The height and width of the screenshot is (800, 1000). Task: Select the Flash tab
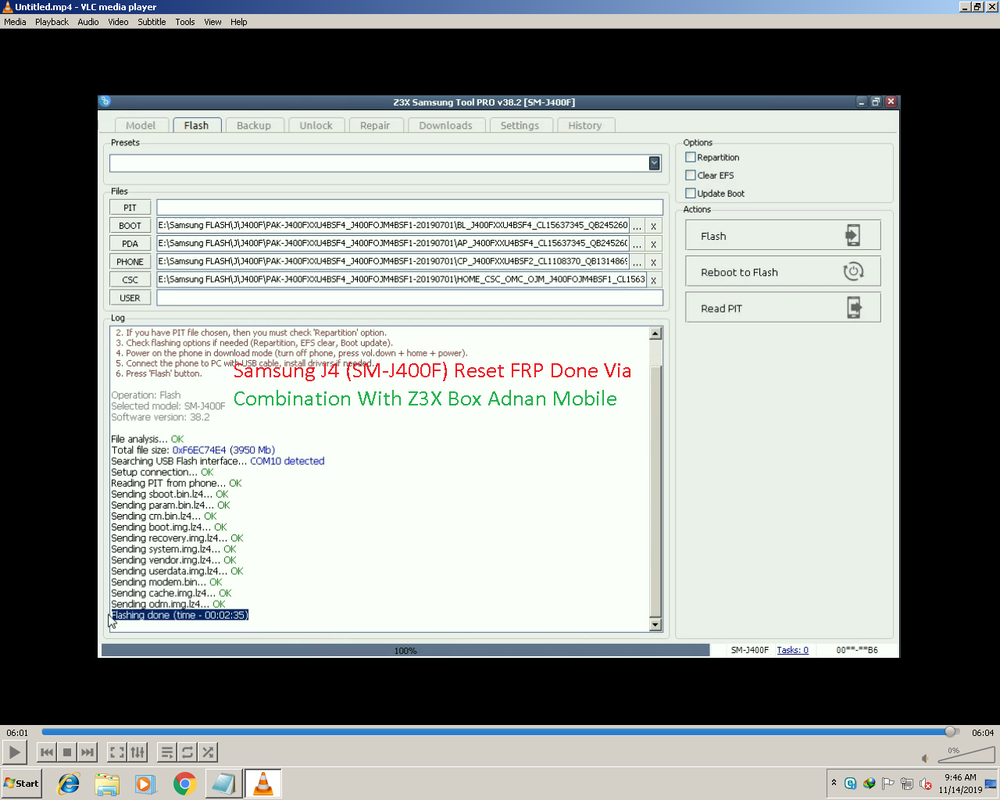[x=196, y=125]
